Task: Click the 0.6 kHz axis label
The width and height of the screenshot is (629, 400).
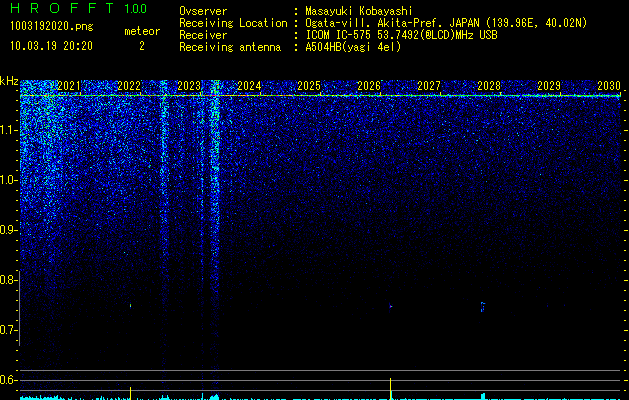Action: click(x=8, y=380)
